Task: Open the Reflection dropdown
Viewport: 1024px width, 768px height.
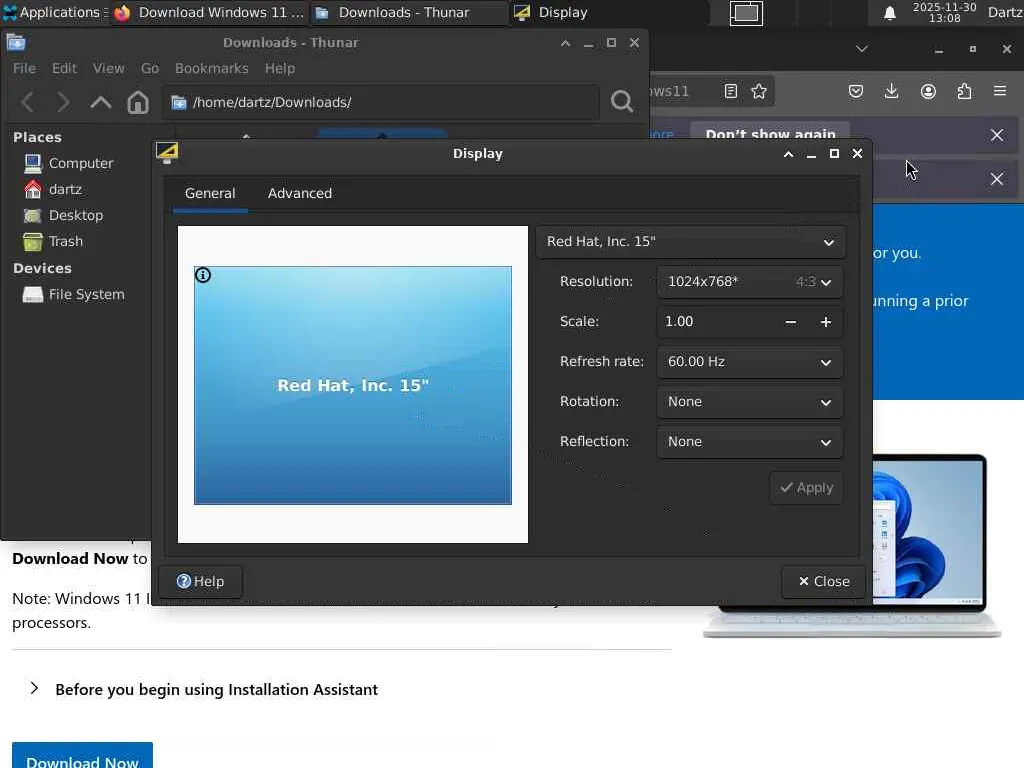Action: click(750, 442)
